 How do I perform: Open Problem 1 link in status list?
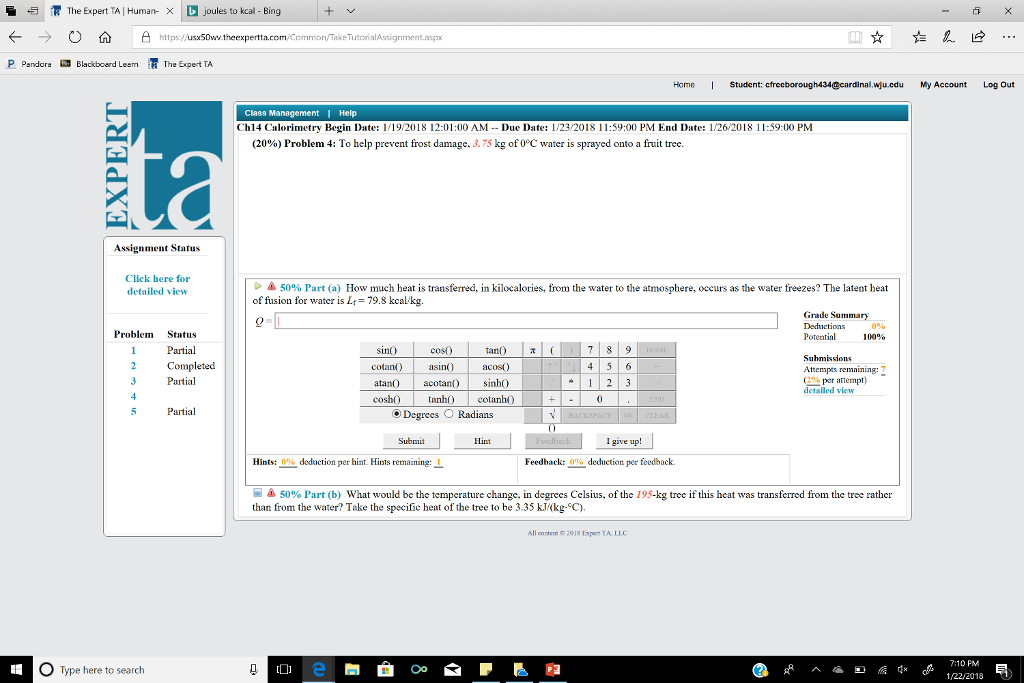coord(133,351)
